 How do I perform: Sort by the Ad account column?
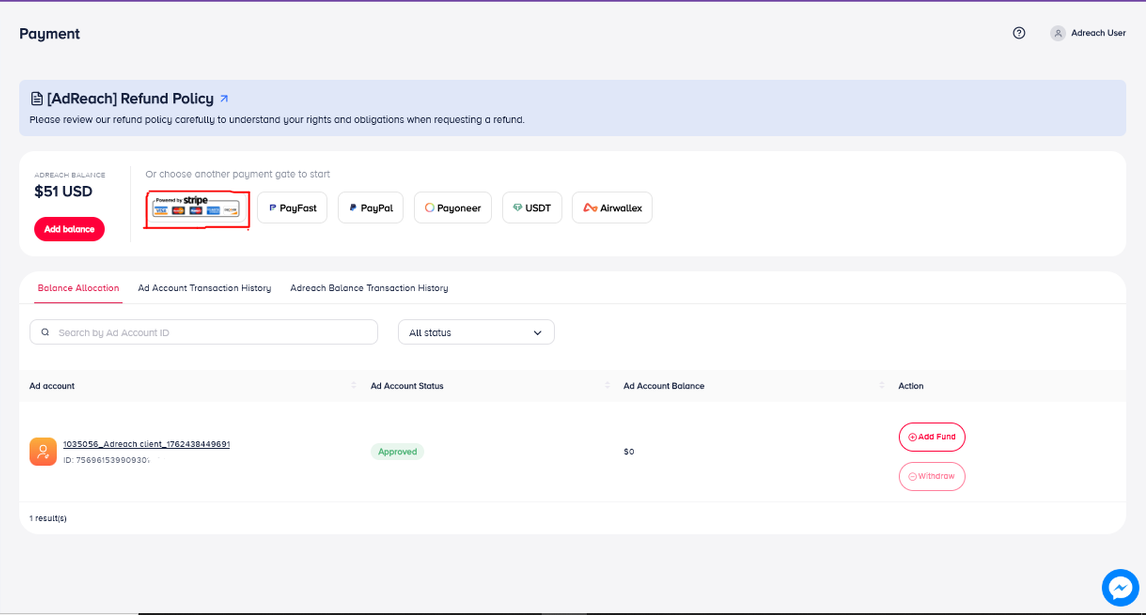[x=354, y=386]
